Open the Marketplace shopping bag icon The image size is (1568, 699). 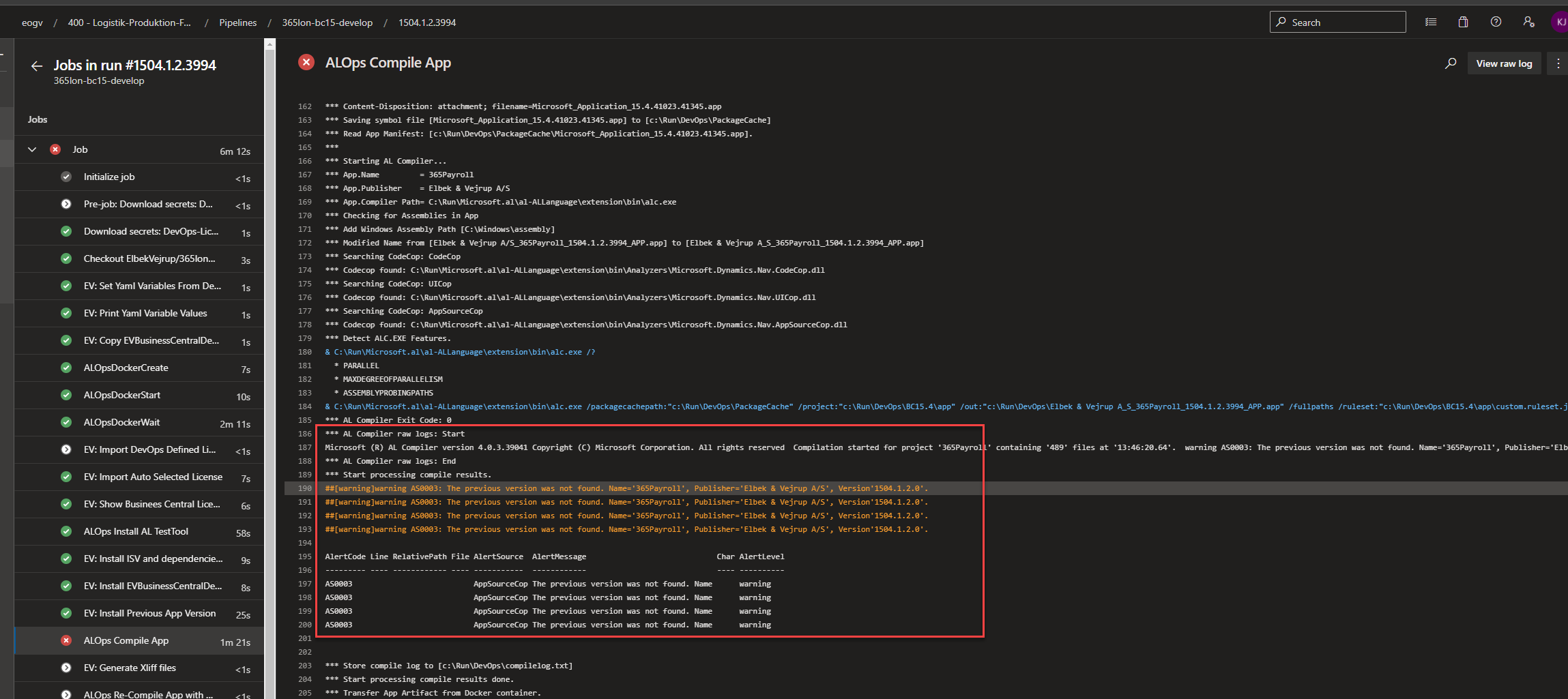pyautogui.click(x=1463, y=22)
